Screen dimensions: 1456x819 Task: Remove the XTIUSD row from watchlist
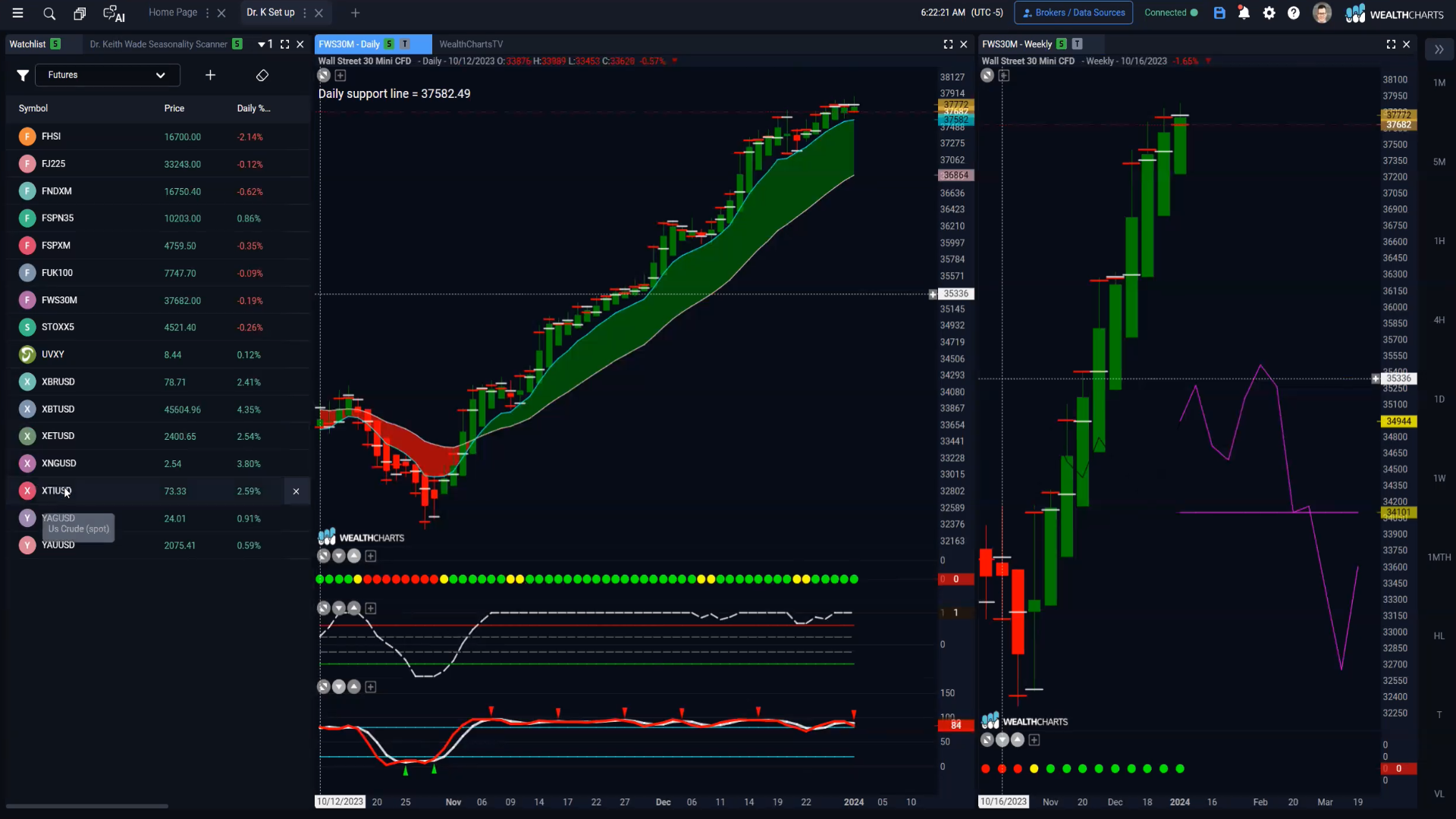[x=296, y=491]
